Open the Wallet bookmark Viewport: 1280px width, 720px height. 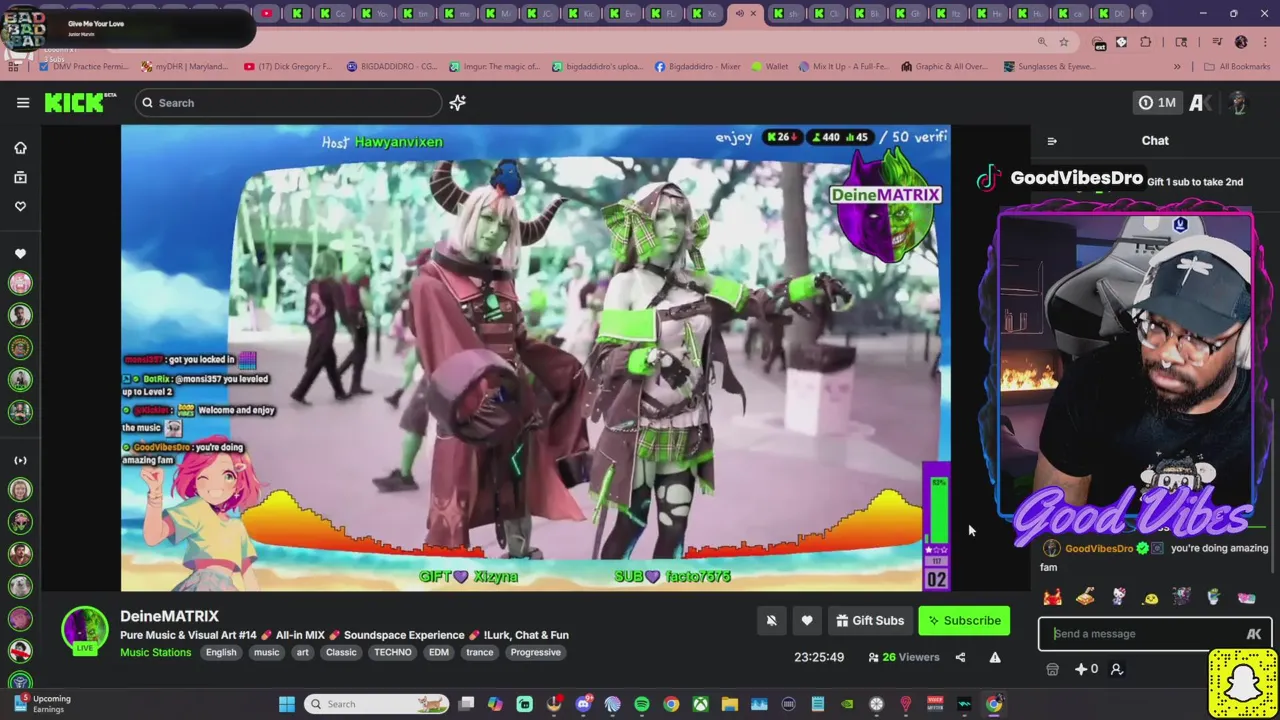click(x=769, y=66)
